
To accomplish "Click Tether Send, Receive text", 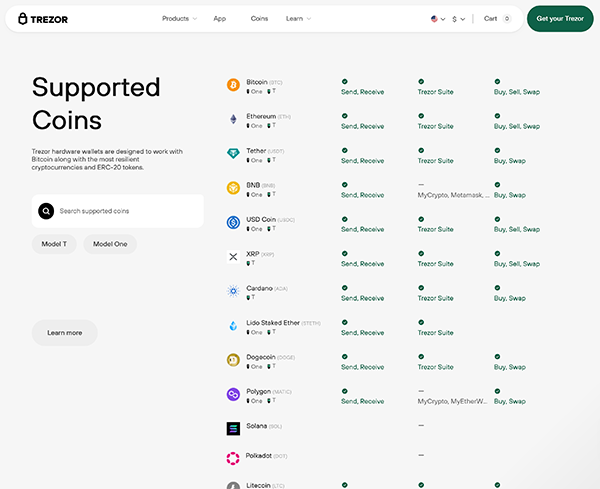I will (362, 161).
